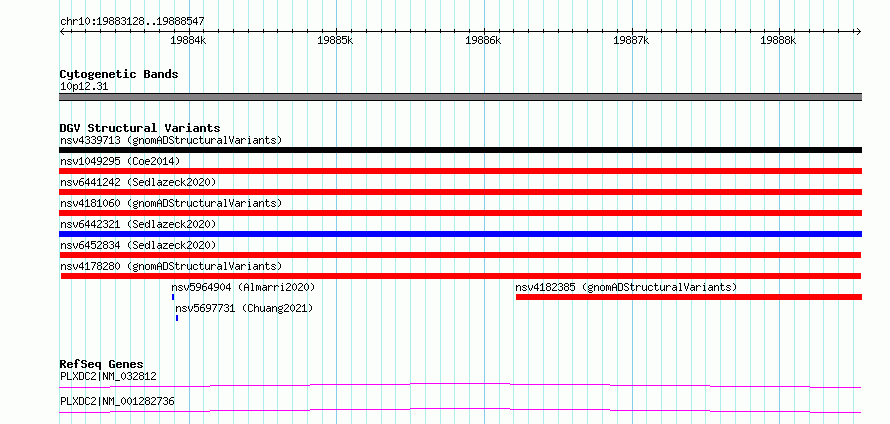Click the 19886k ruler tick label

pos(483,40)
